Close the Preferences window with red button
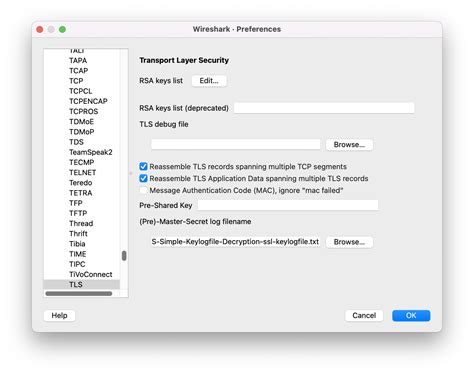The image size is (474, 374). tap(40, 29)
